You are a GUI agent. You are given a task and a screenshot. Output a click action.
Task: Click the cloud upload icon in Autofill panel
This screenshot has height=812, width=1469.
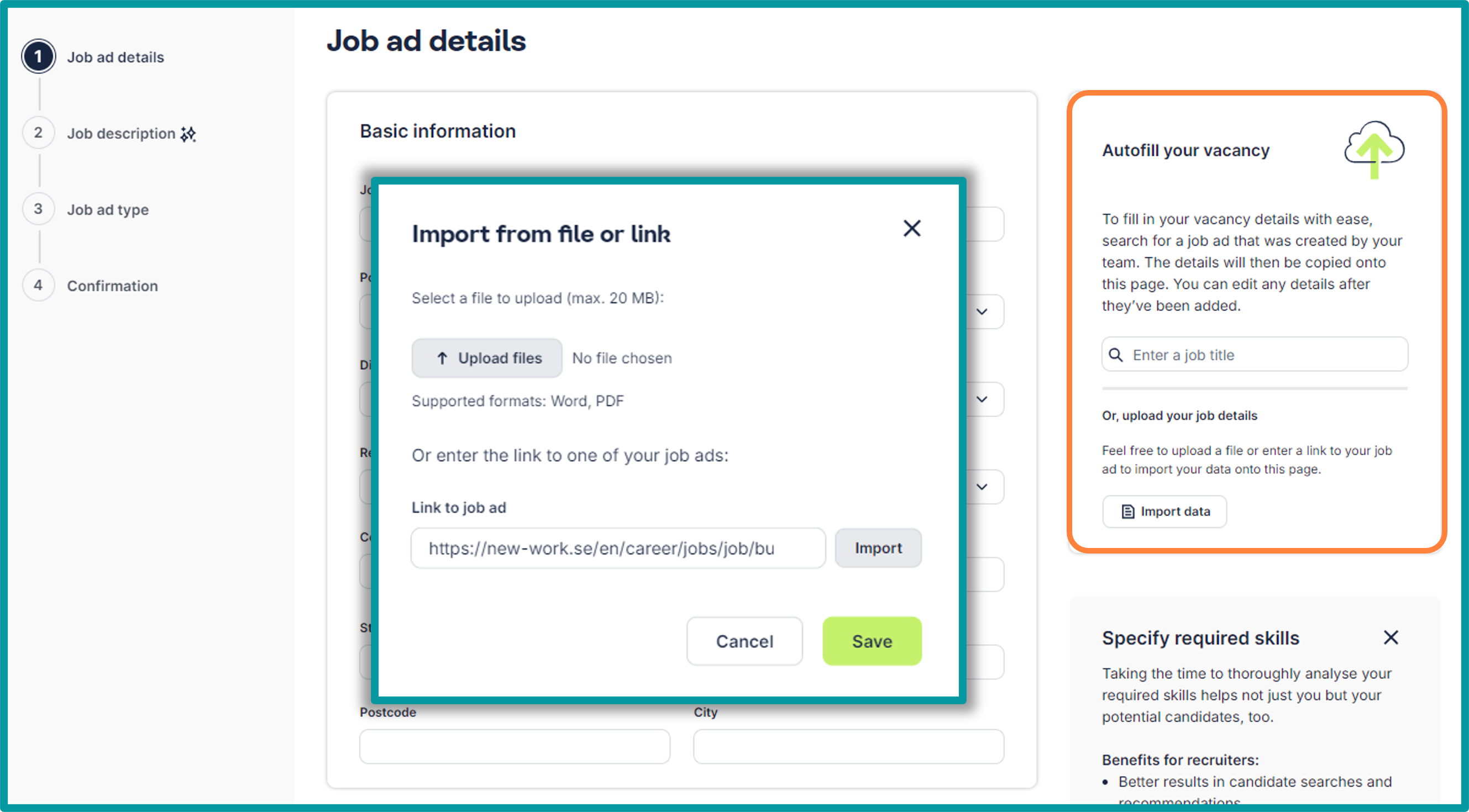point(1373,149)
